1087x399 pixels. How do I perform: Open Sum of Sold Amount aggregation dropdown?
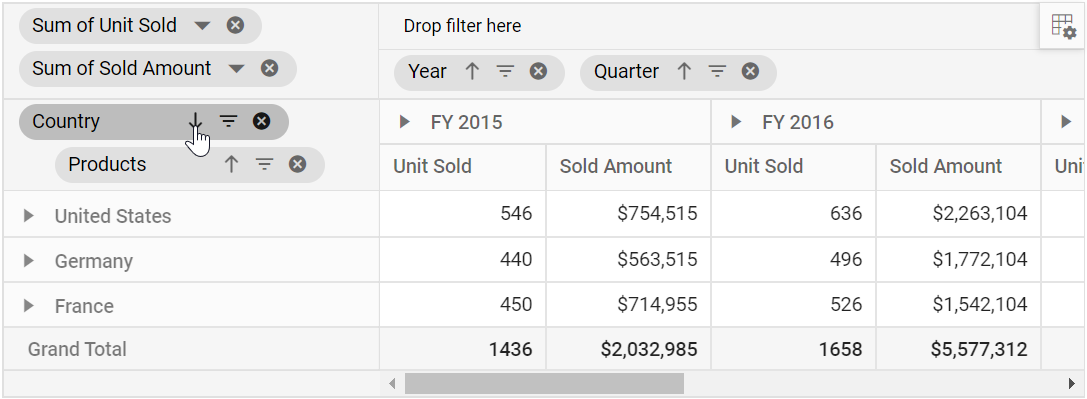[236, 69]
